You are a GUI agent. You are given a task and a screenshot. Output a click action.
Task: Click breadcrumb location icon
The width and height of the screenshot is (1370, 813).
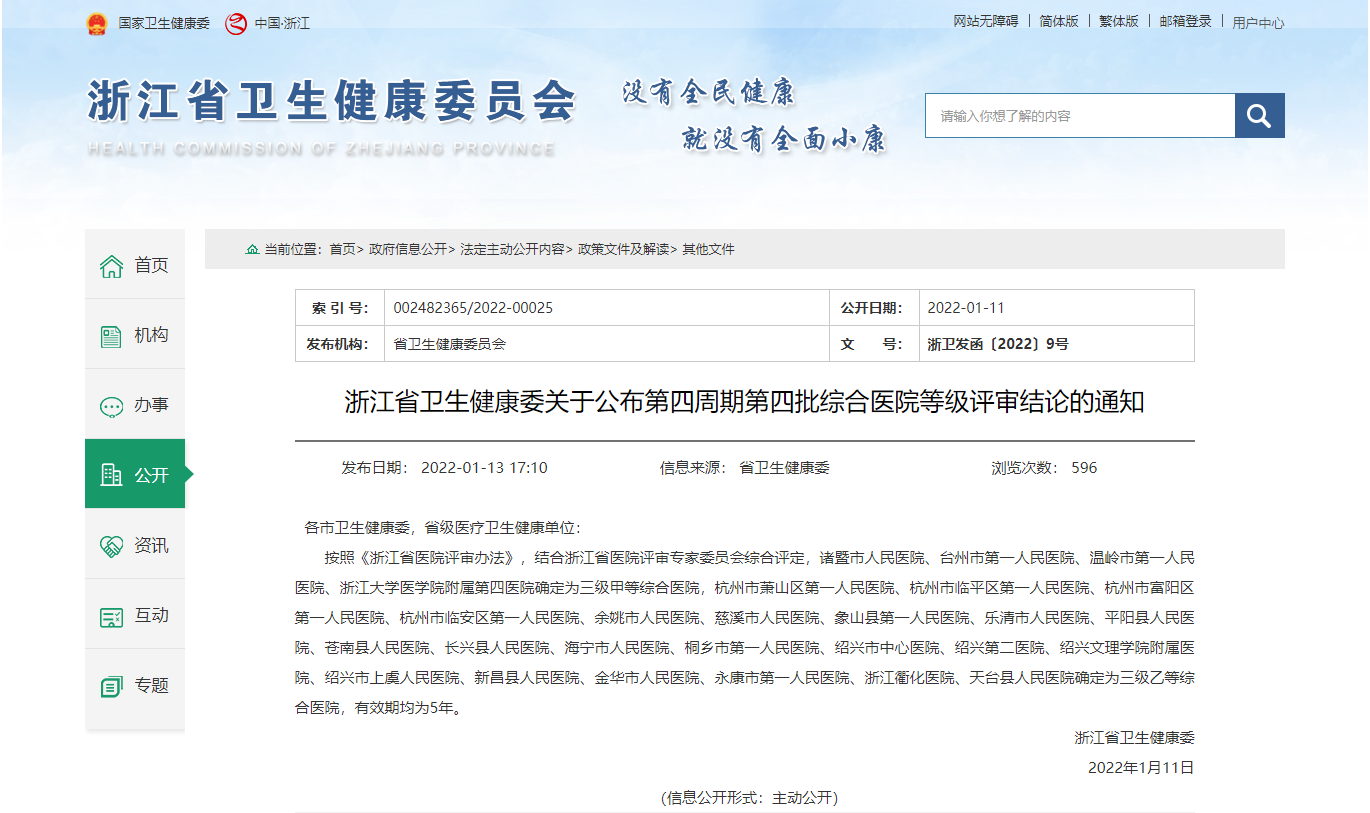pyautogui.click(x=252, y=249)
